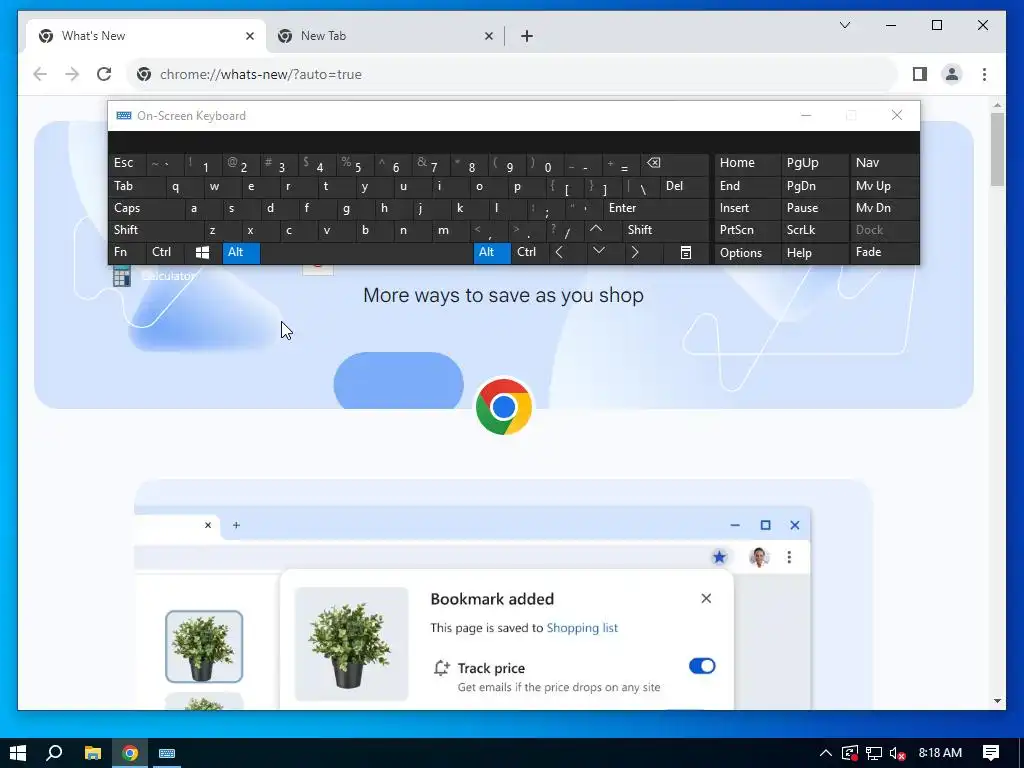The image size is (1024, 768).
Task: Click the Nav key
Action: 884,163
